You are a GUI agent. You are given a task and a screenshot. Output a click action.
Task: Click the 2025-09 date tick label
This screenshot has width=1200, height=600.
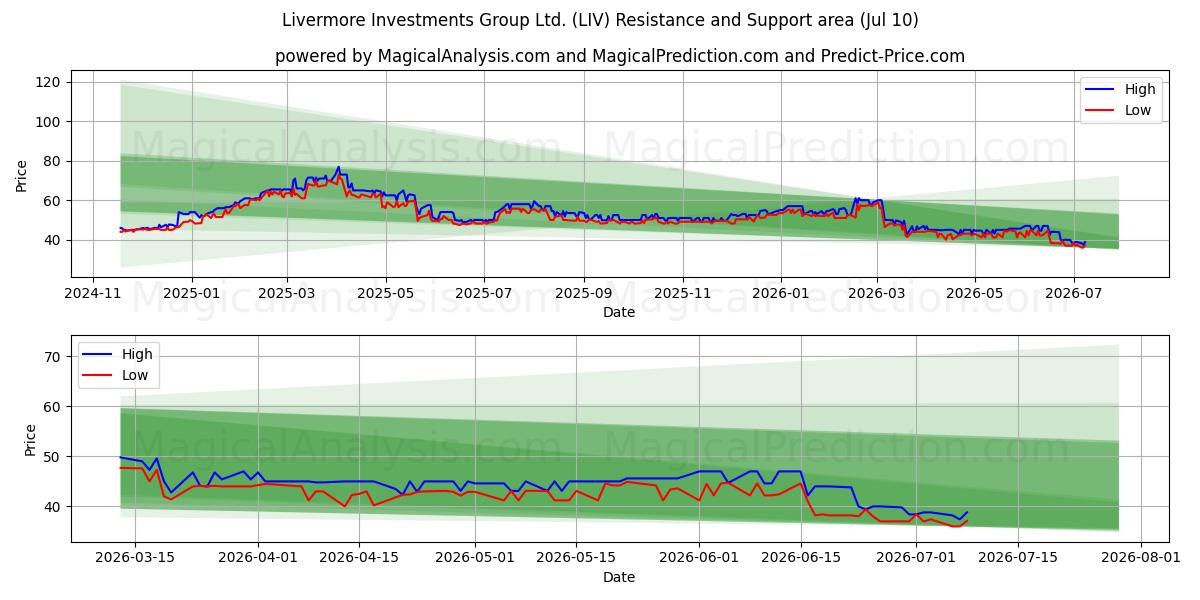pos(584,293)
